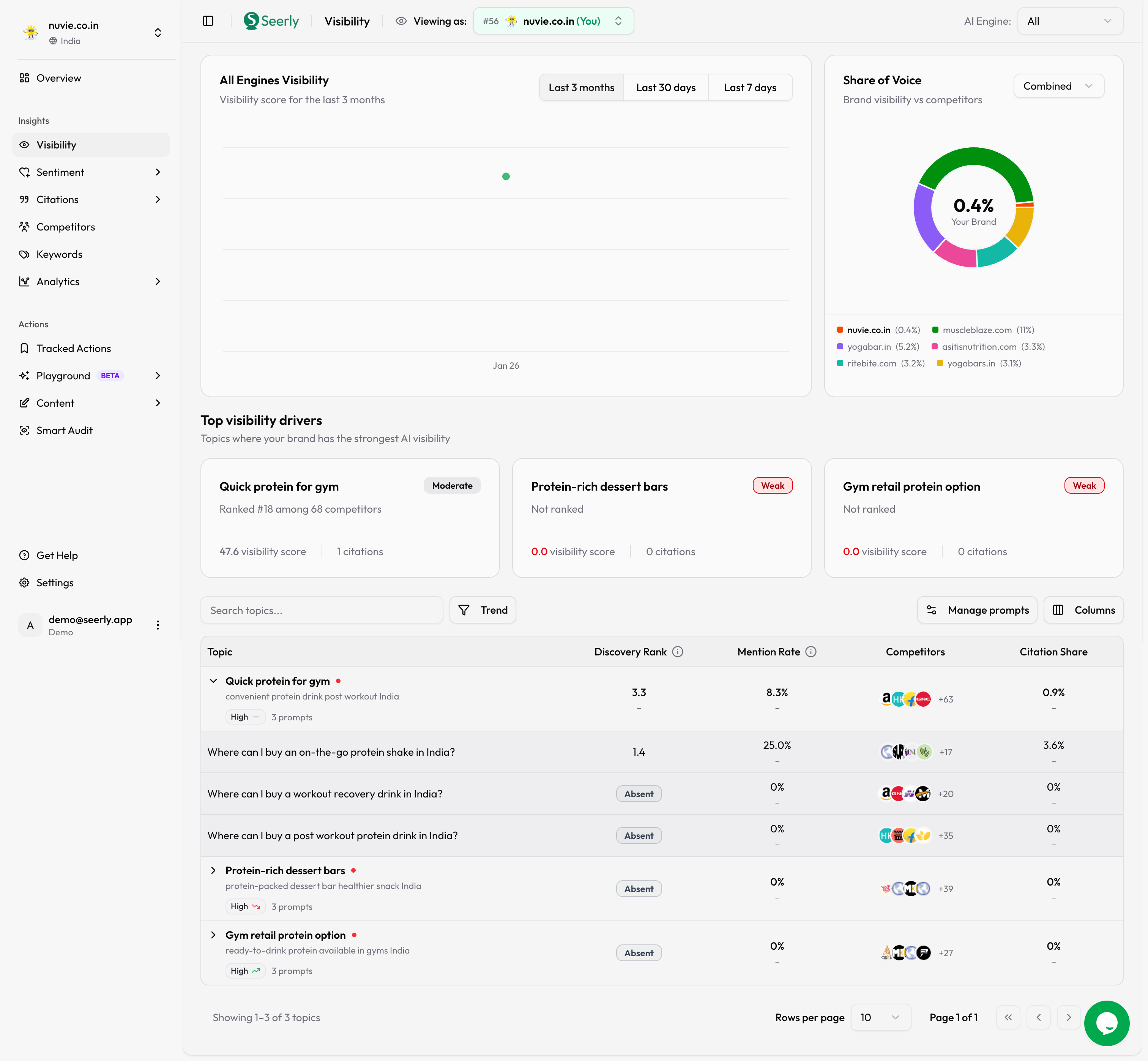Image resolution: width=1148 pixels, height=1061 pixels.
Task: Click the Search topics input field
Action: coord(322,610)
